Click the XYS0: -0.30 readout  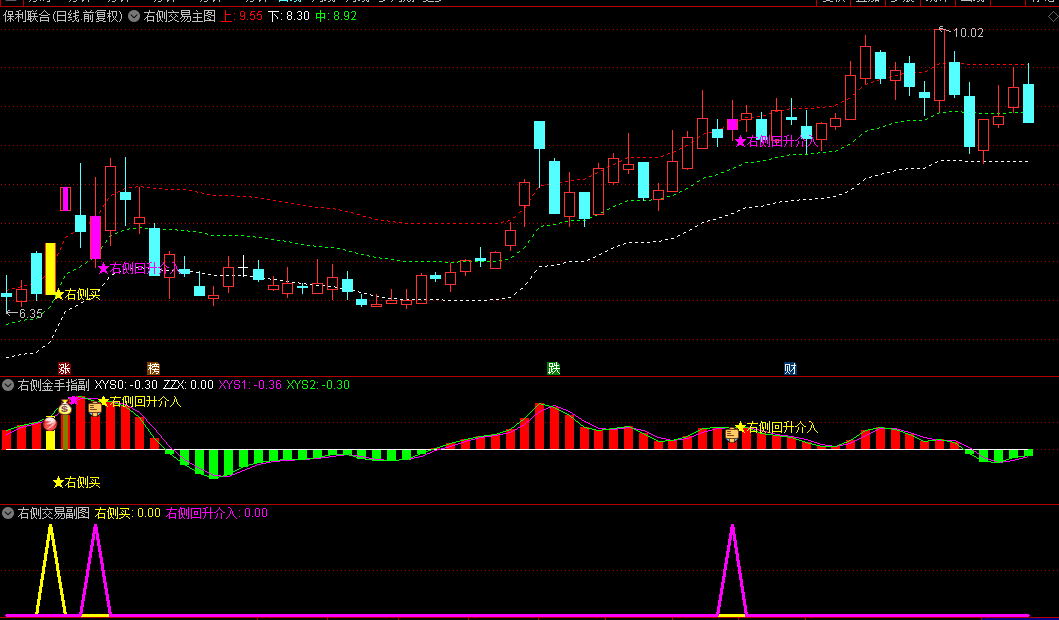tap(126, 385)
